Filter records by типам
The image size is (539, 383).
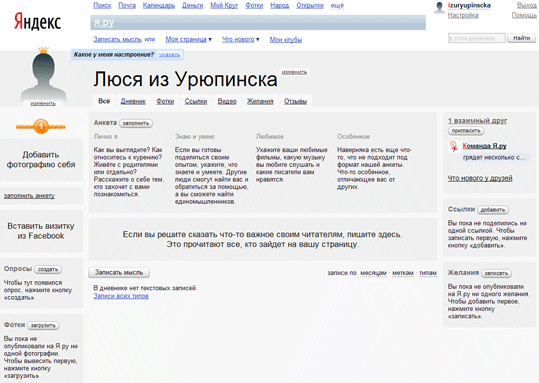[x=428, y=273]
